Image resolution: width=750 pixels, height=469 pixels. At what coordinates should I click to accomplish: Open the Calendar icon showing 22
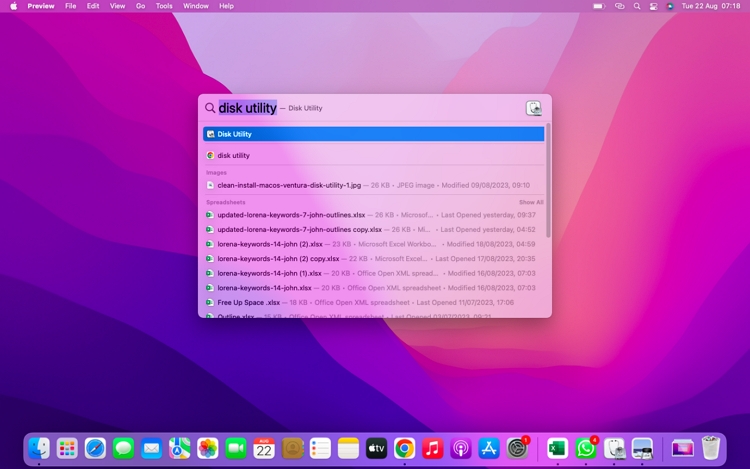pyautogui.click(x=264, y=448)
